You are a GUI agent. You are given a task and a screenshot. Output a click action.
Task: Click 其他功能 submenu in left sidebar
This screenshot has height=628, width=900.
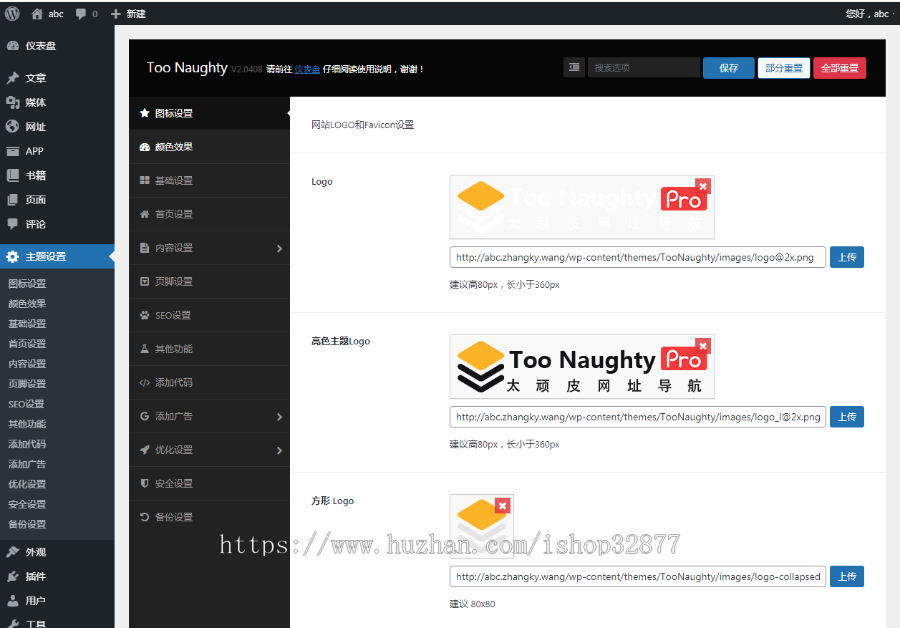point(27,424)
